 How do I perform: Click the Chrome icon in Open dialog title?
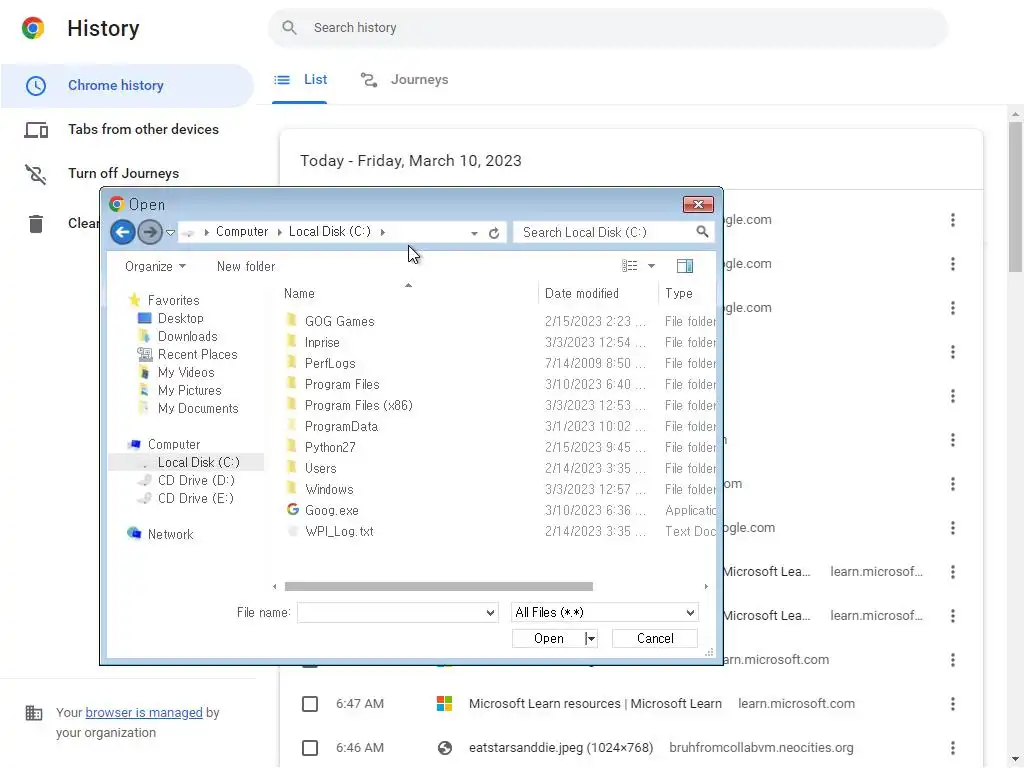[117, 204]
